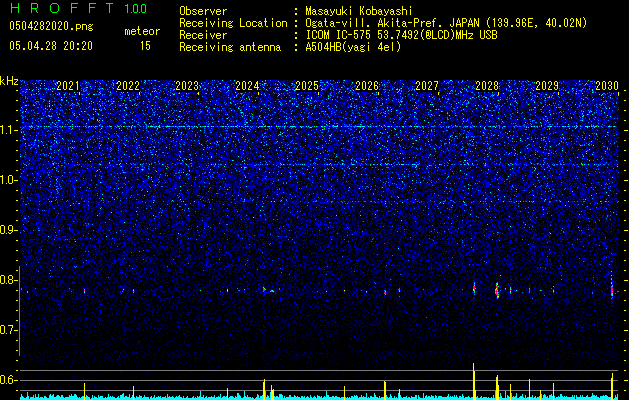Click the 'meteor' label

(142, 31)
